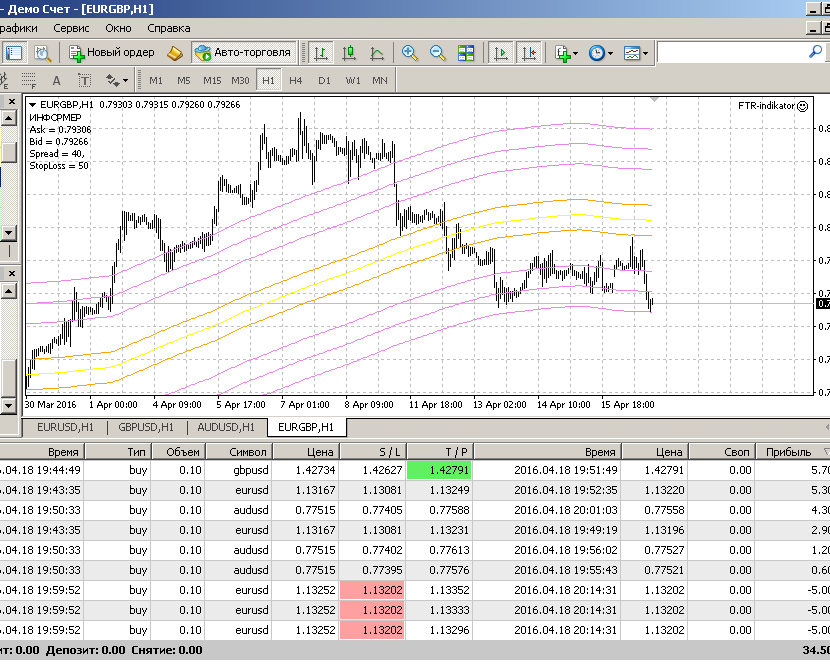Click the triangle before EURGBP,H1 chart title

point(33,105)
